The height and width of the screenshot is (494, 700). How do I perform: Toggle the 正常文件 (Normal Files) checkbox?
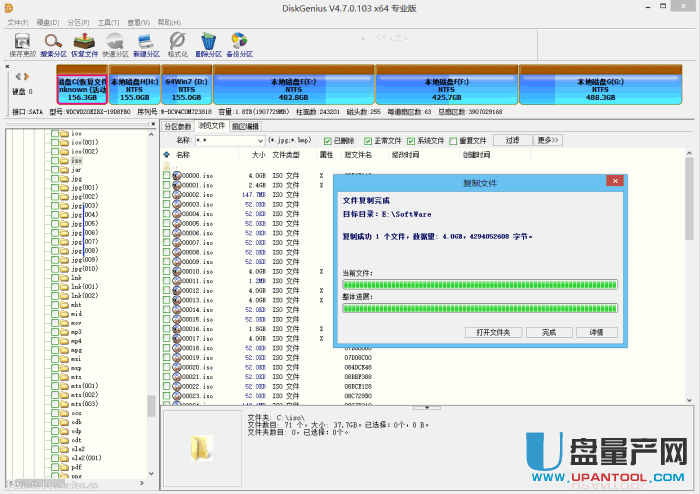click(368, 141)
